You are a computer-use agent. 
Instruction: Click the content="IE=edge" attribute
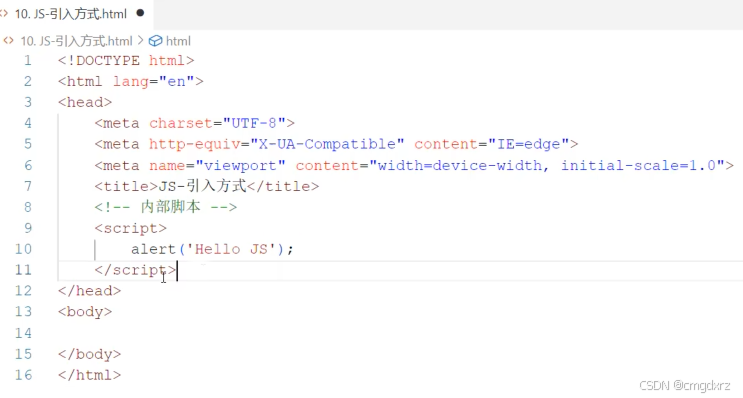[x=492, y=144]
